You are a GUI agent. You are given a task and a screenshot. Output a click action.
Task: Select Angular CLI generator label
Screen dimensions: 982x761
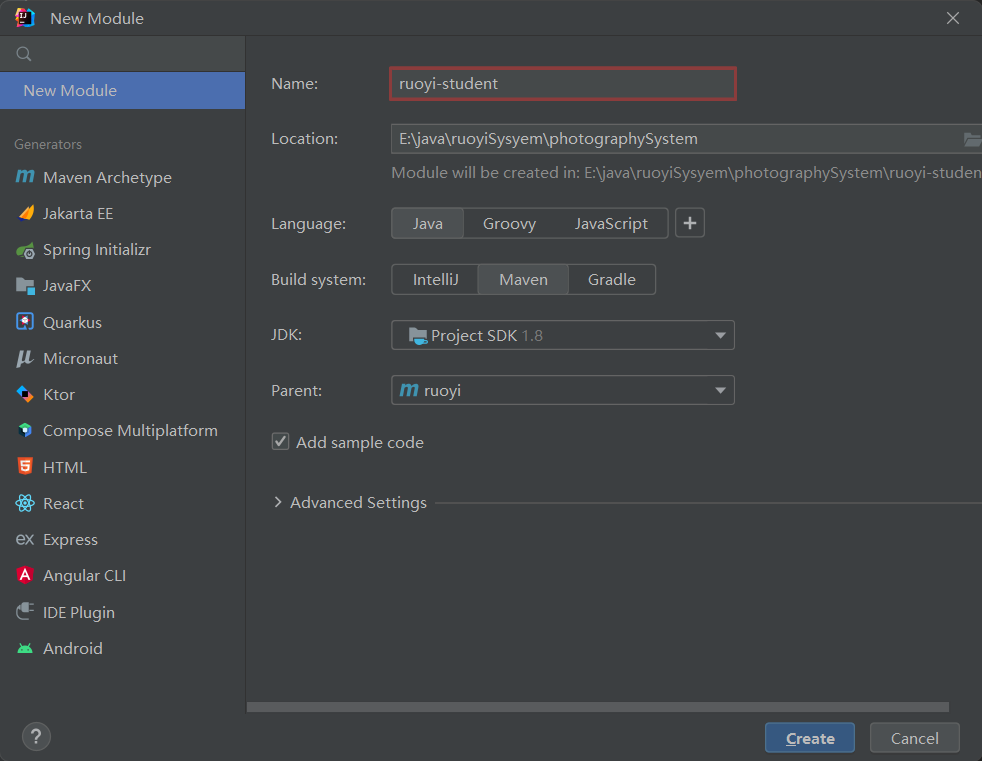click(85, 576)
